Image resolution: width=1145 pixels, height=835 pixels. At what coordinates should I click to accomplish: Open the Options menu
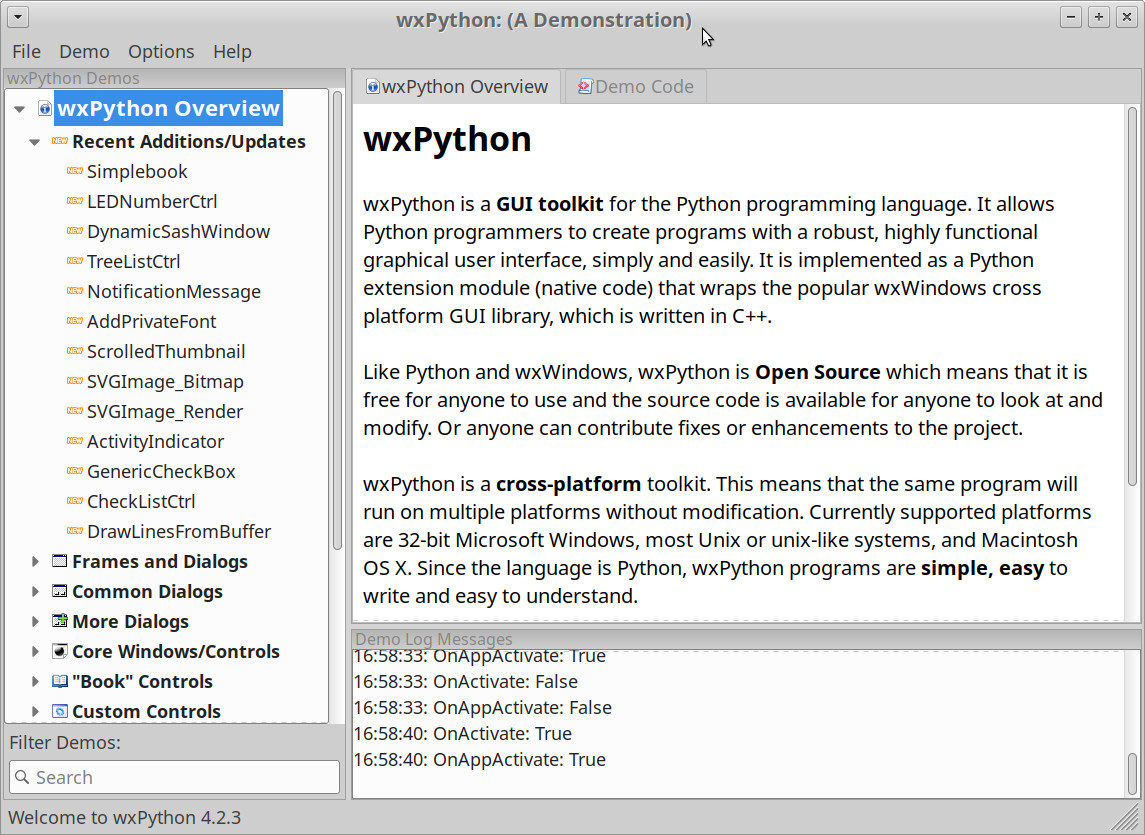point(161,52)
